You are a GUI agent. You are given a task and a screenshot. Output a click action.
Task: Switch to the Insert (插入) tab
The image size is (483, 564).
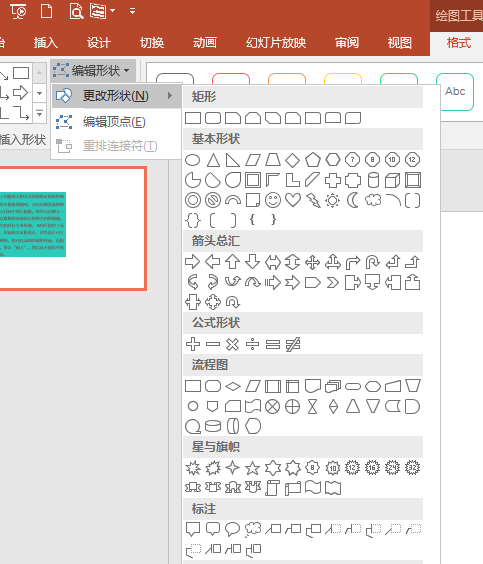(x=45, y=43)
